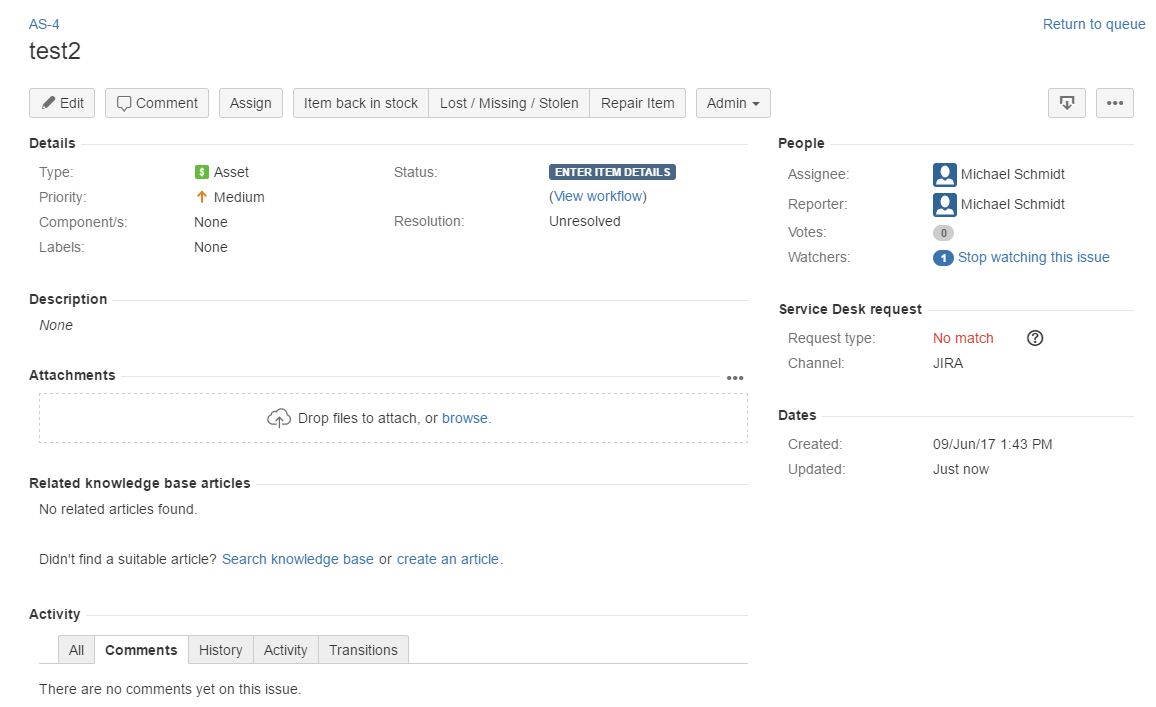Click the Assign button
The image size is (1156, 707).
pyautogui.click(x=251, y=103)
